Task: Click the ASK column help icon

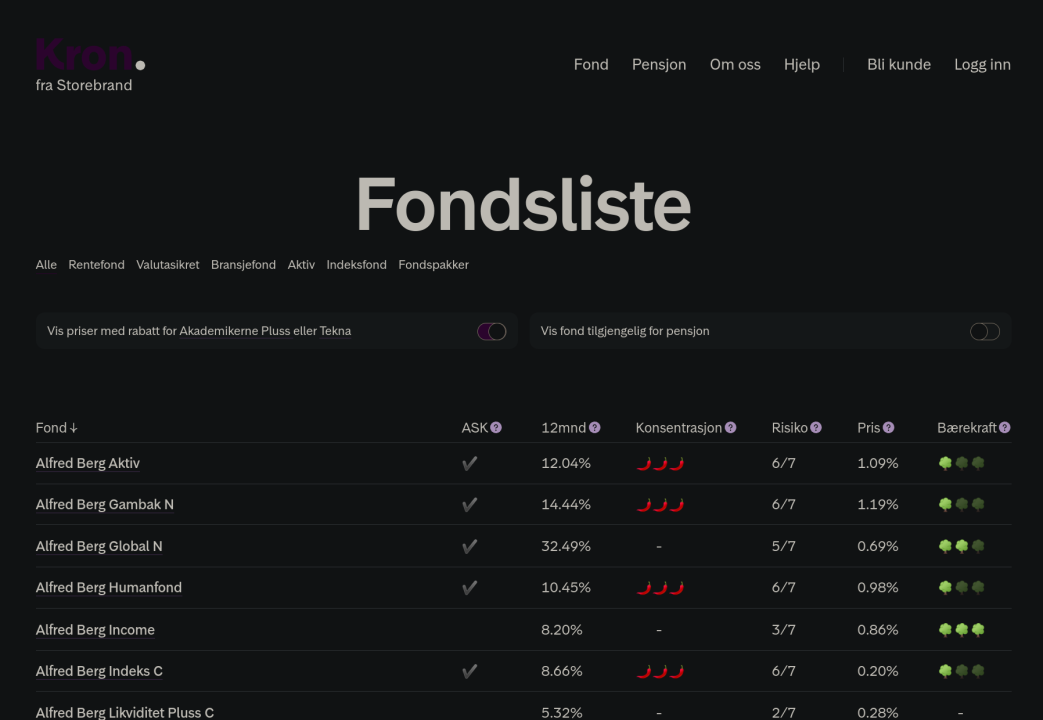Action: 496,428
